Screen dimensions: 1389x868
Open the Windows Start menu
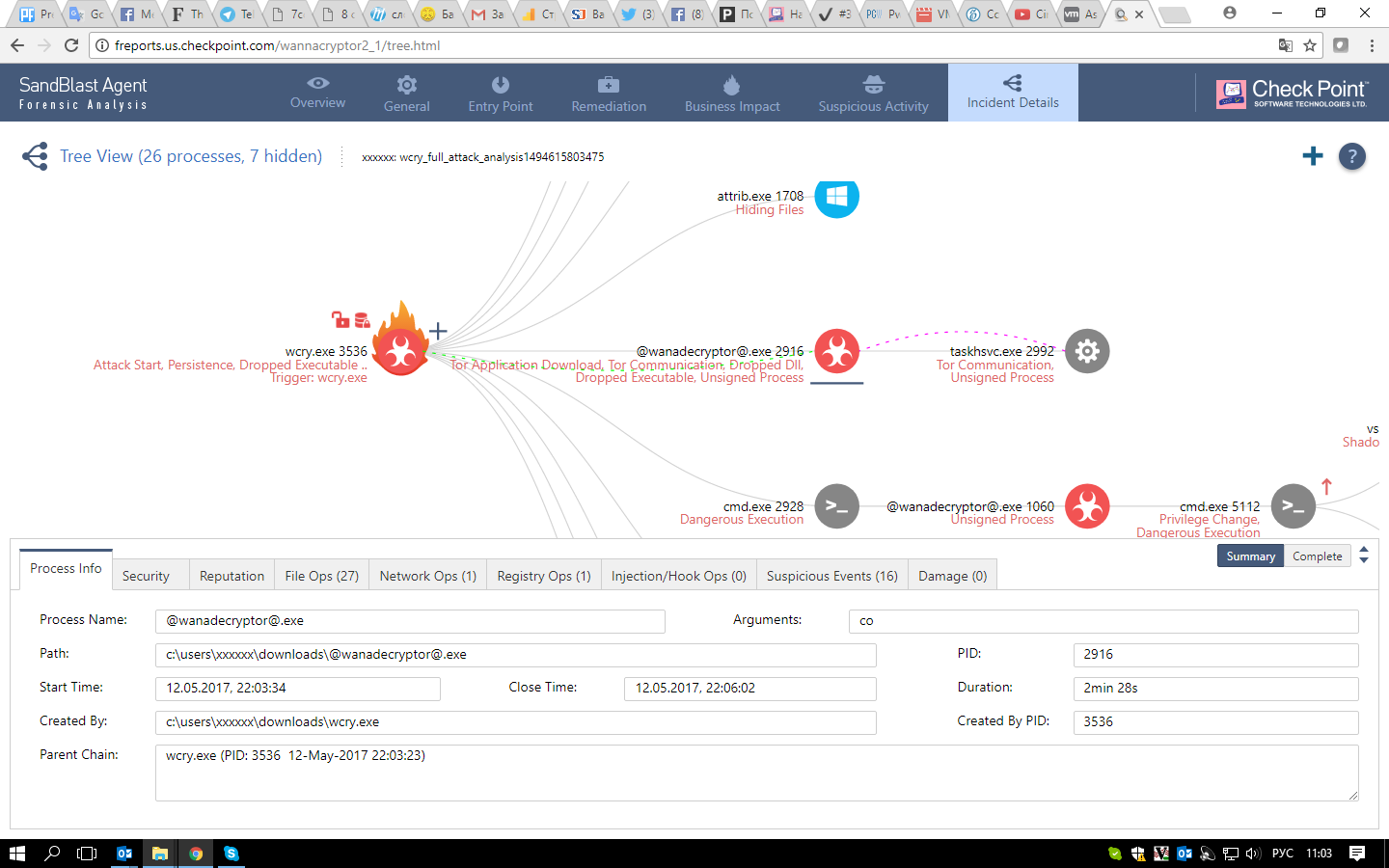(x=17, y=854)
